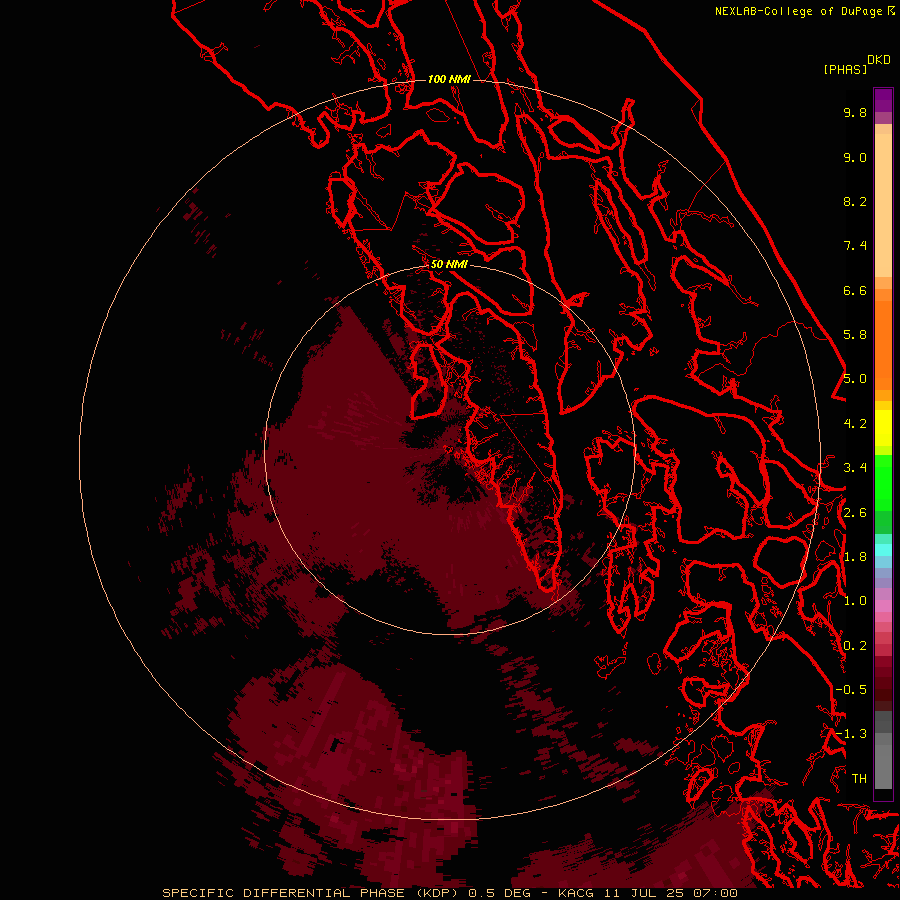This screenshot has height=900, width=900.
Task: Click the 1.8 value on the scale
Action: point(855,557)
